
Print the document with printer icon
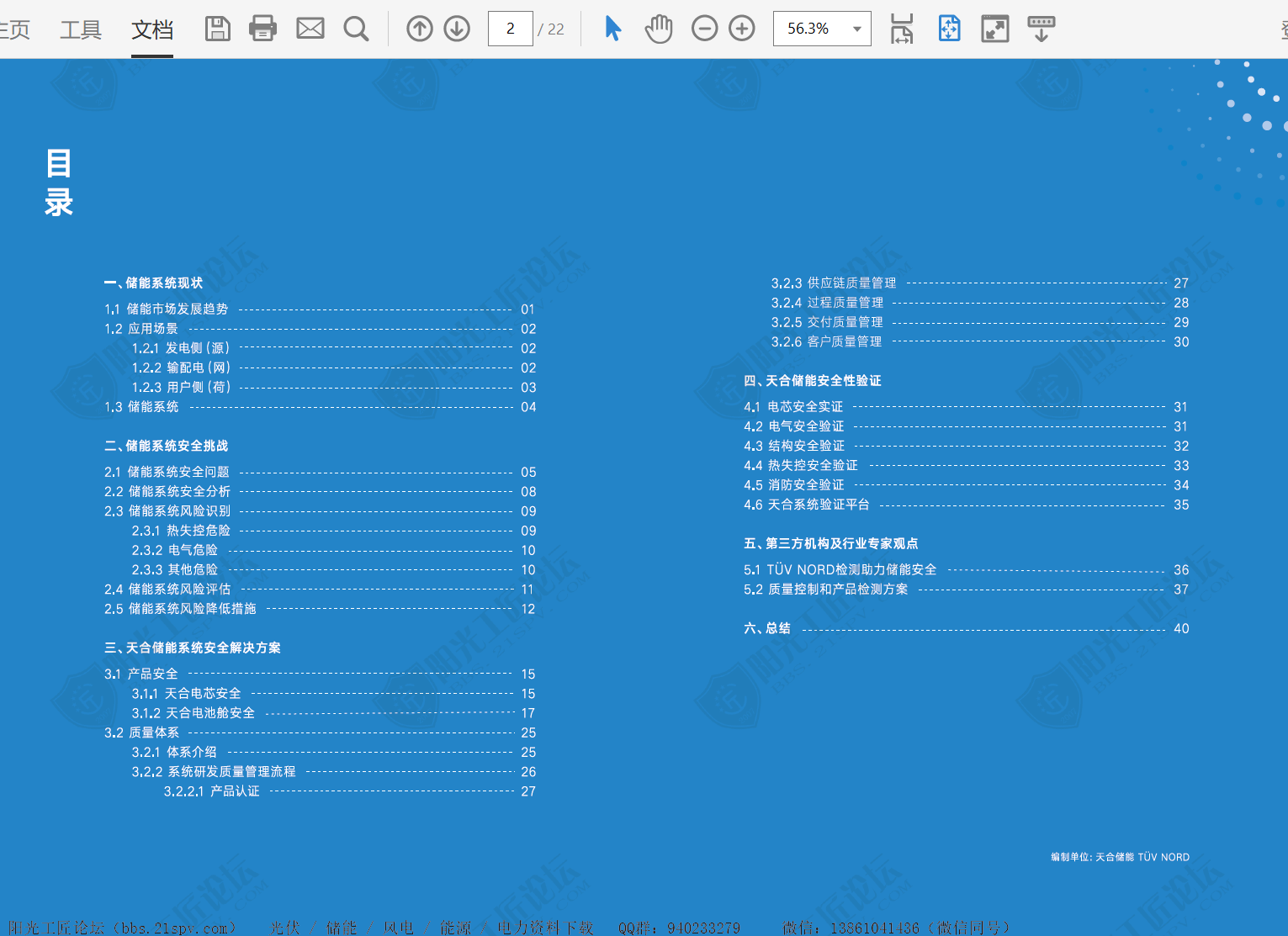click(x=263, y=29)
